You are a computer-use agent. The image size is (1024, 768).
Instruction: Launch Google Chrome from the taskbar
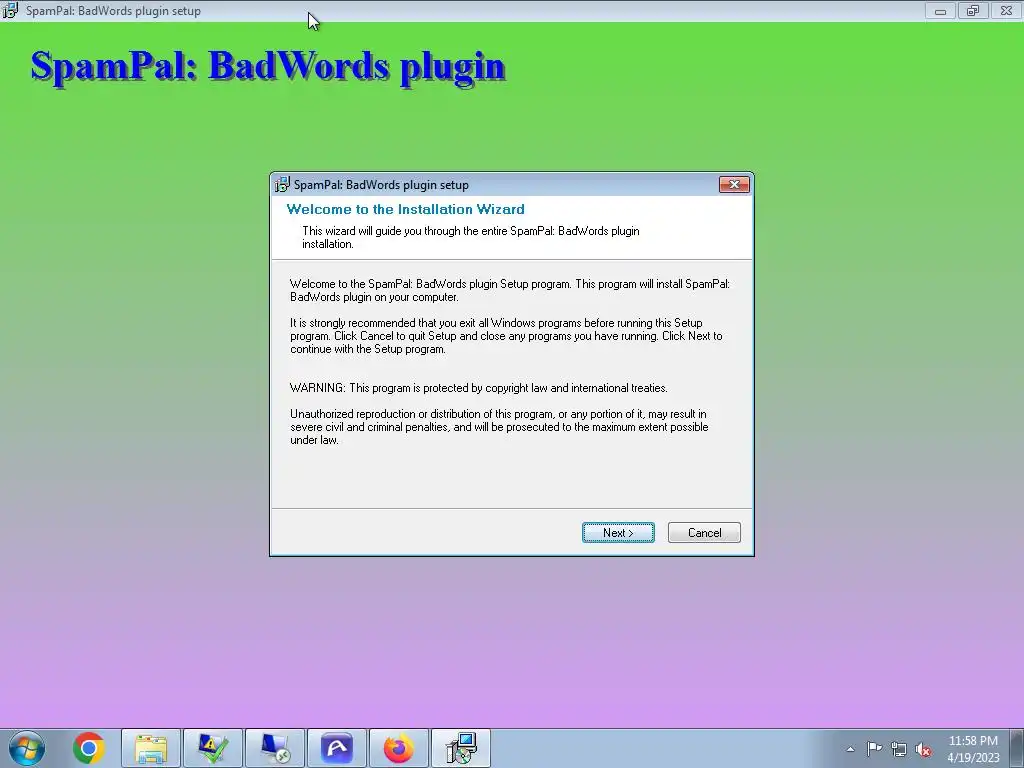click(x=89, y=748)
